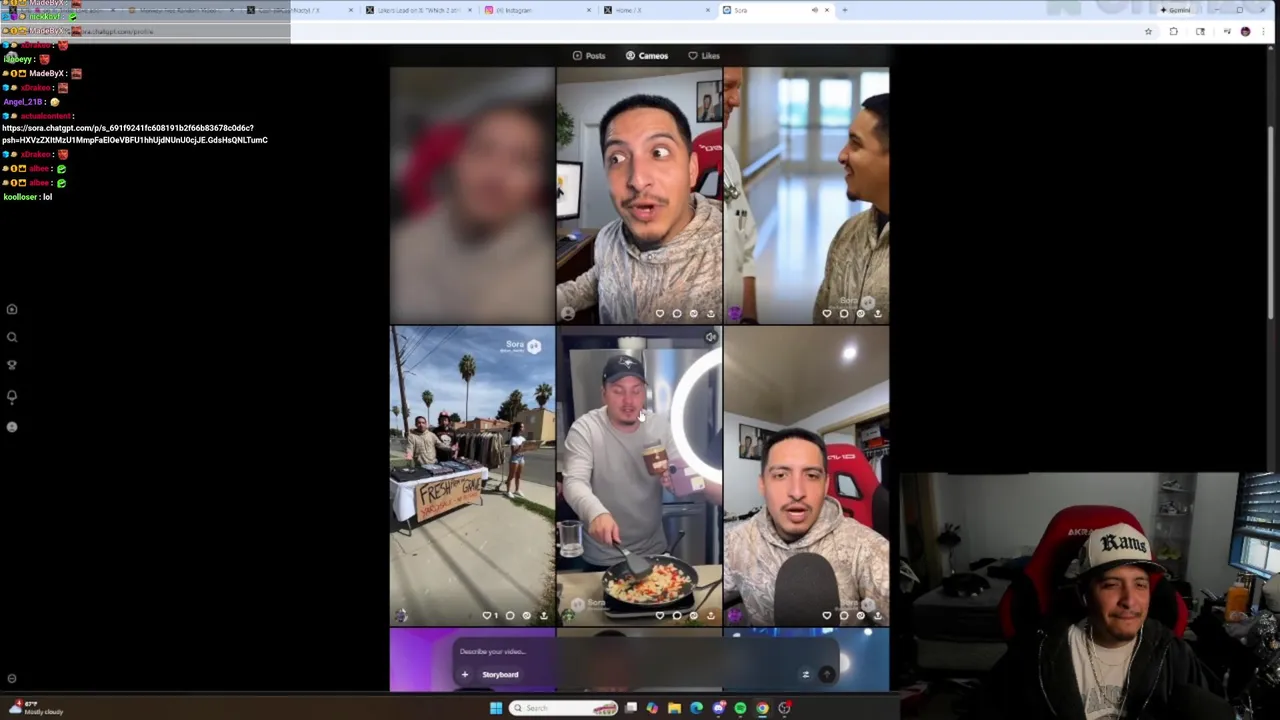Open the first Sora sidebar icon
This screenshot has width=1280, height=720.
click(12, 310)
